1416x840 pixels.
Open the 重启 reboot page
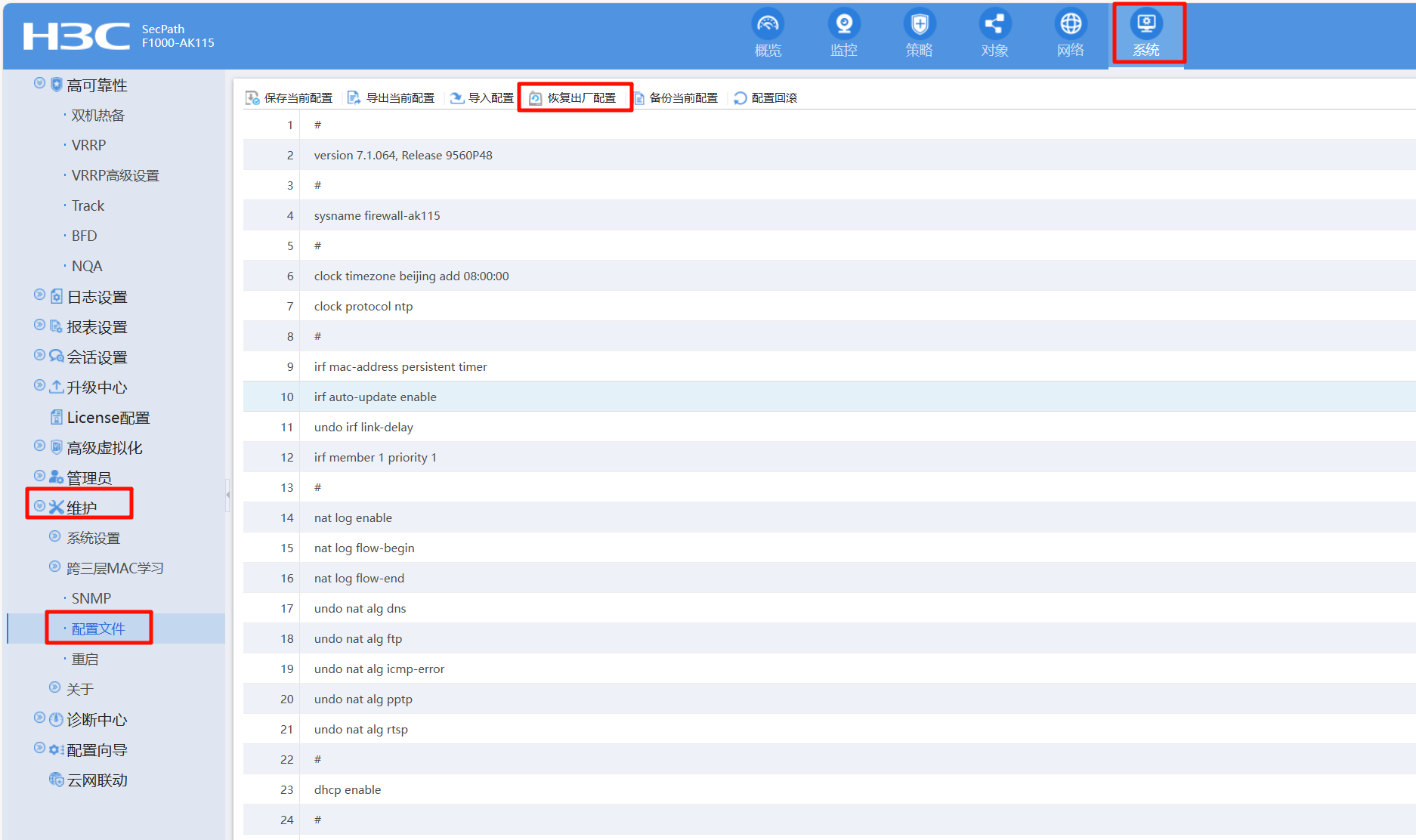[85, 659]
